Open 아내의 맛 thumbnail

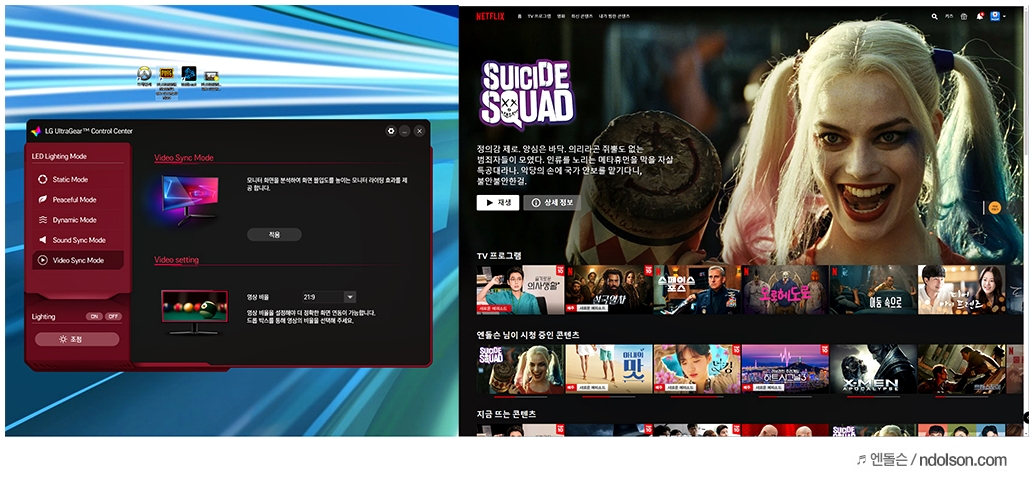[x=609, y=369]
